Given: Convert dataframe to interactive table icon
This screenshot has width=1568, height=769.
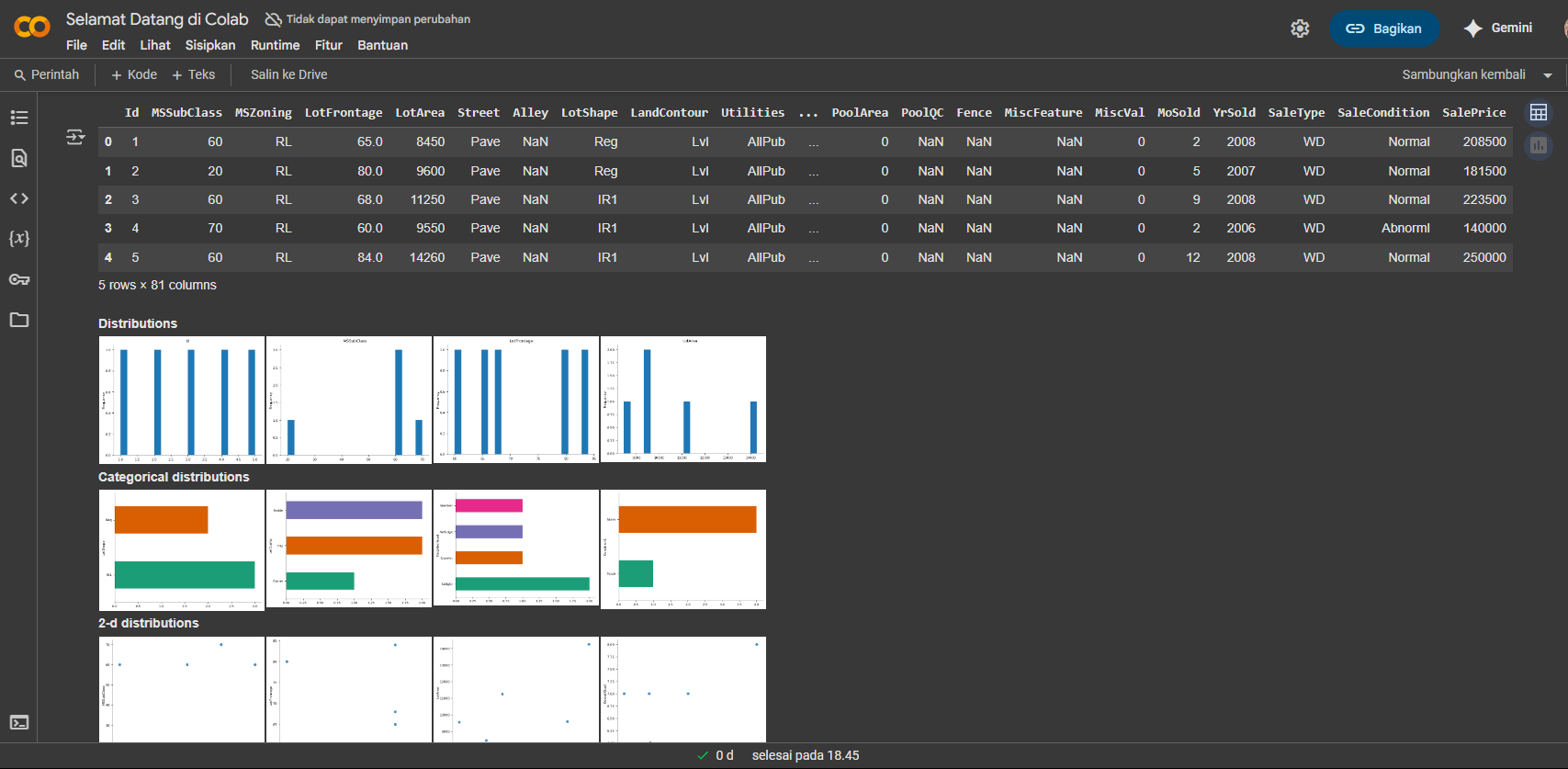Looking at the screenshot, I should (1539, 112).
